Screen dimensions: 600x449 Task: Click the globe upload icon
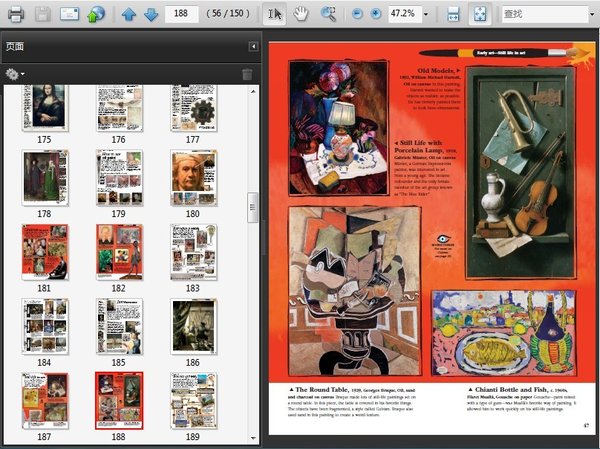pyautogui.click(x=96, y=14)
